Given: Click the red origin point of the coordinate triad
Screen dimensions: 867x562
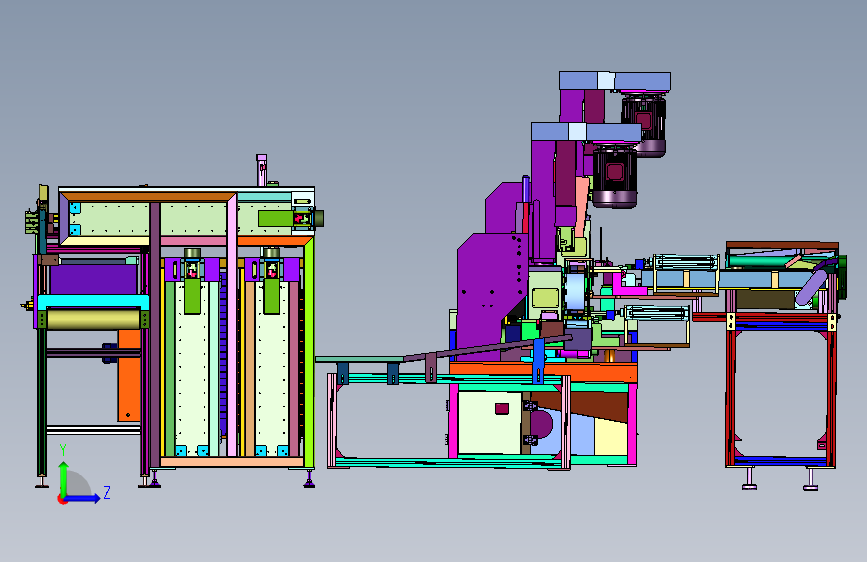Looking at the screenshot, I should (x=62, y=499).
